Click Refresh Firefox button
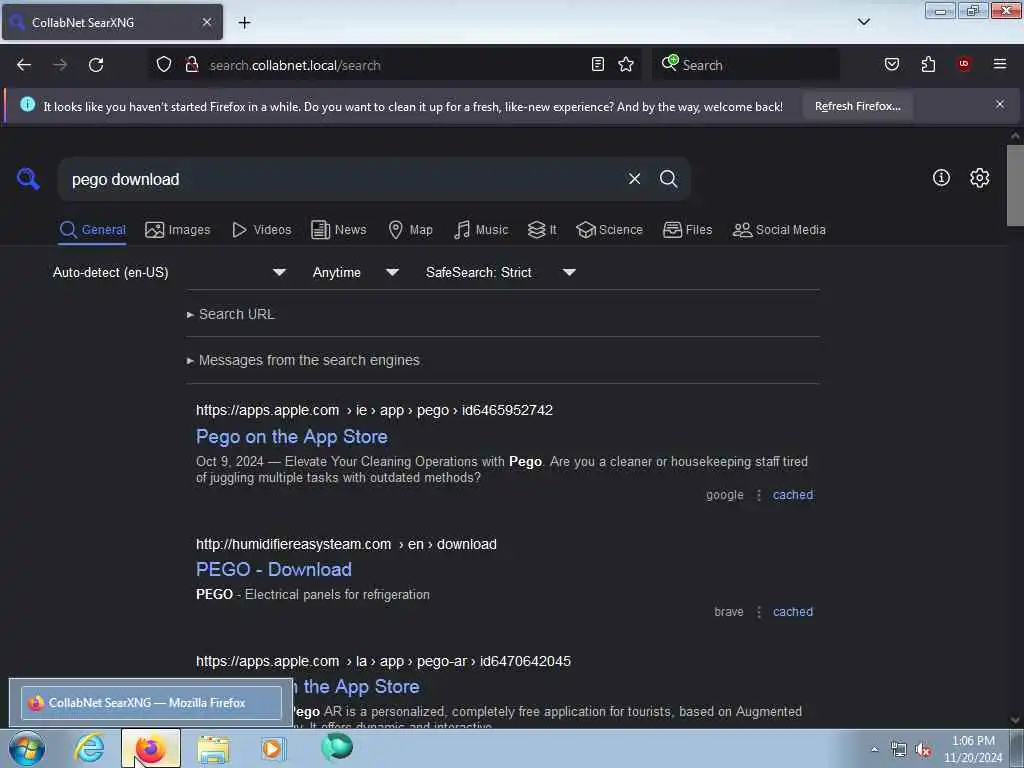 tap(857, 106)
